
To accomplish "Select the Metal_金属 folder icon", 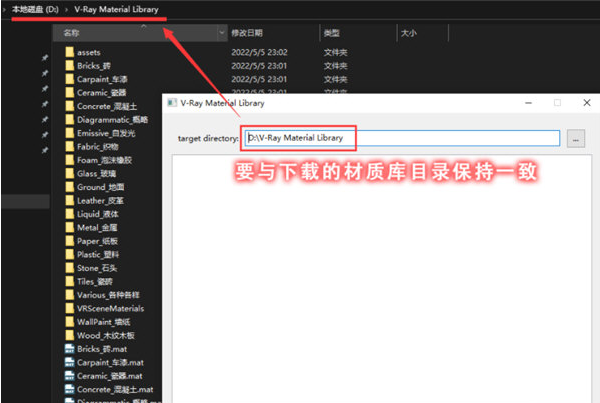I will point(70,227).
